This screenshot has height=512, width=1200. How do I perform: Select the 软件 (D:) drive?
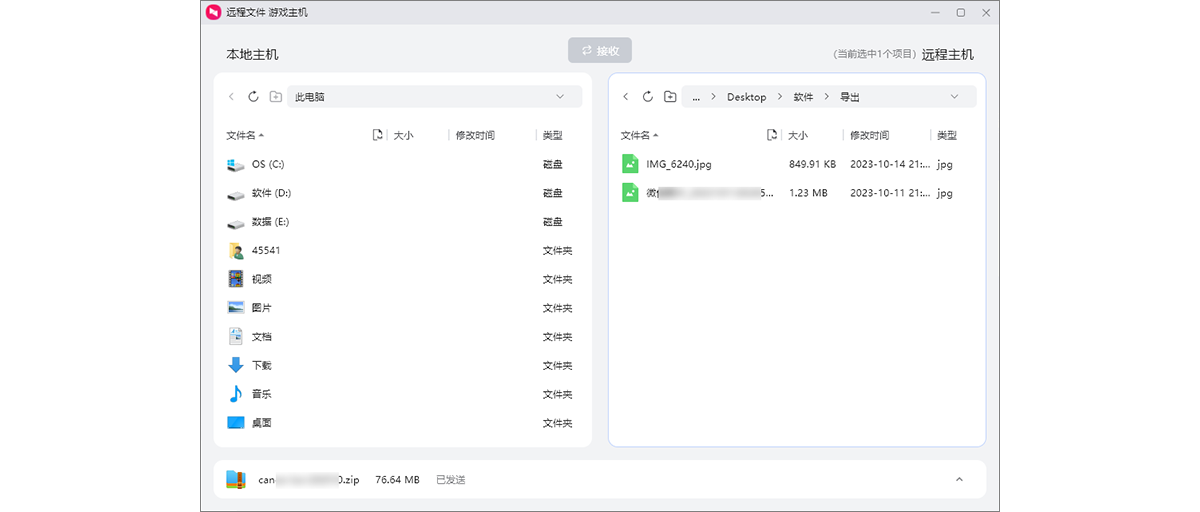402,193
